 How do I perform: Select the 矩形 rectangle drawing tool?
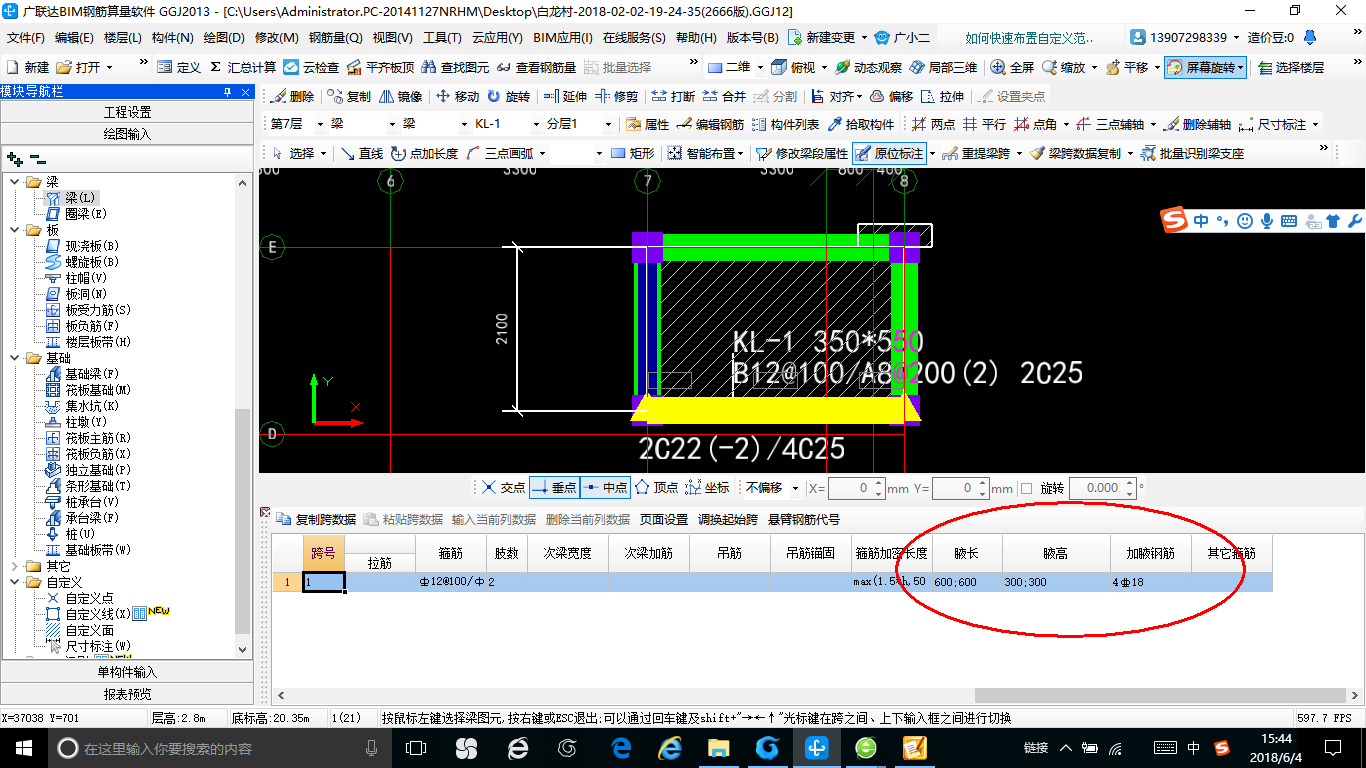pyautogui.click(x=632, y=154)
